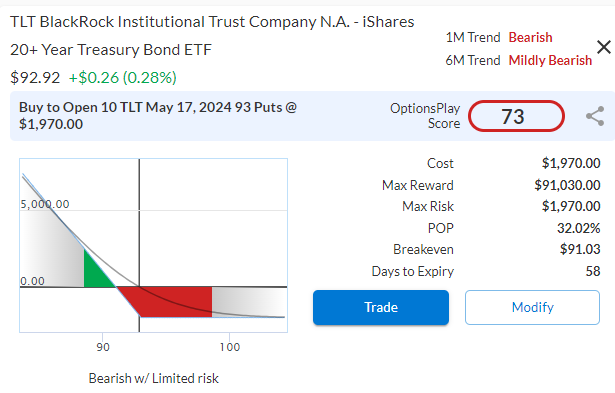Click the Bearish 1M Trend label

pos(530,37)
